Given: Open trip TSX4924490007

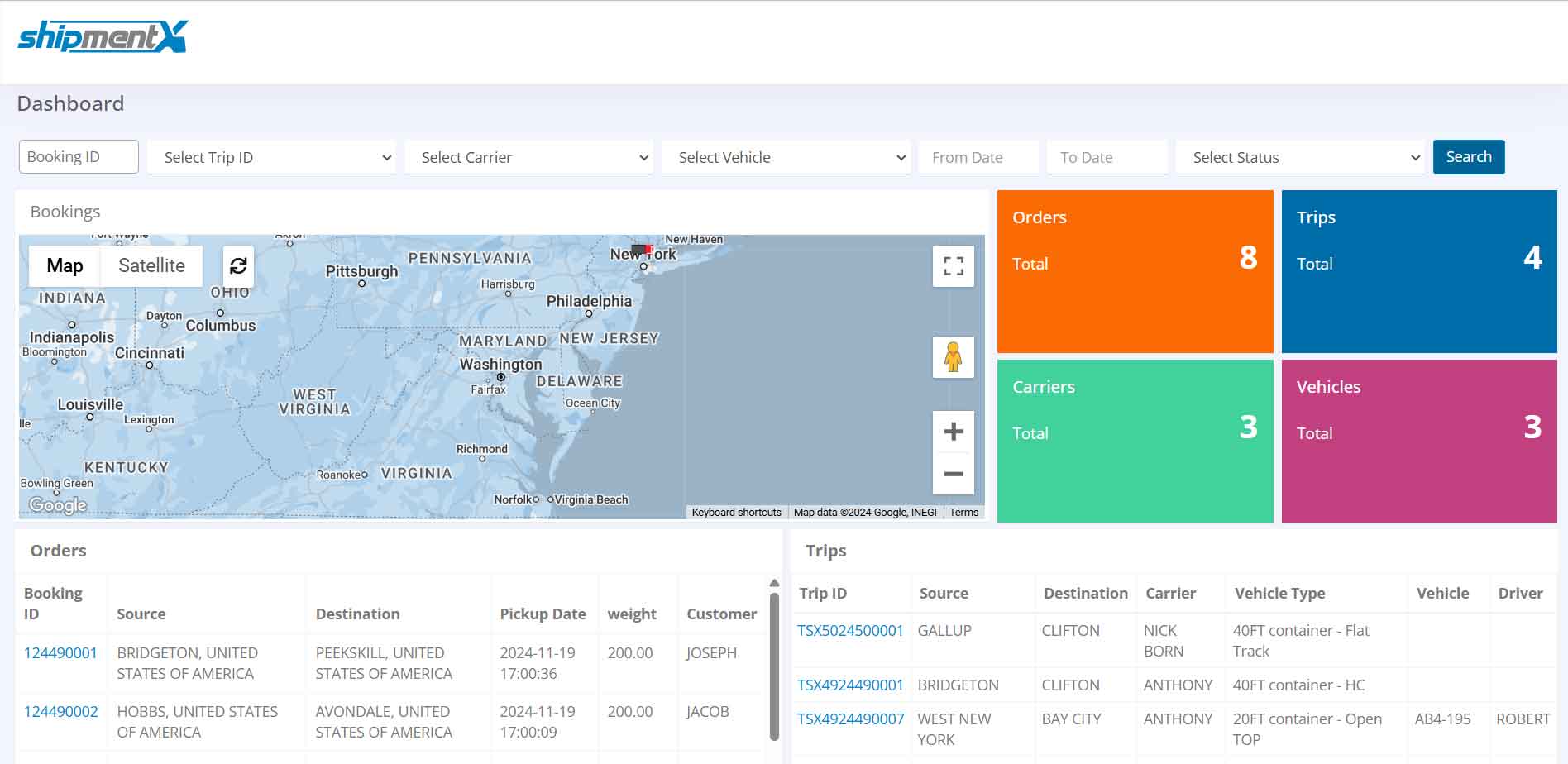Looking at the screenshot, I should 850,719.
